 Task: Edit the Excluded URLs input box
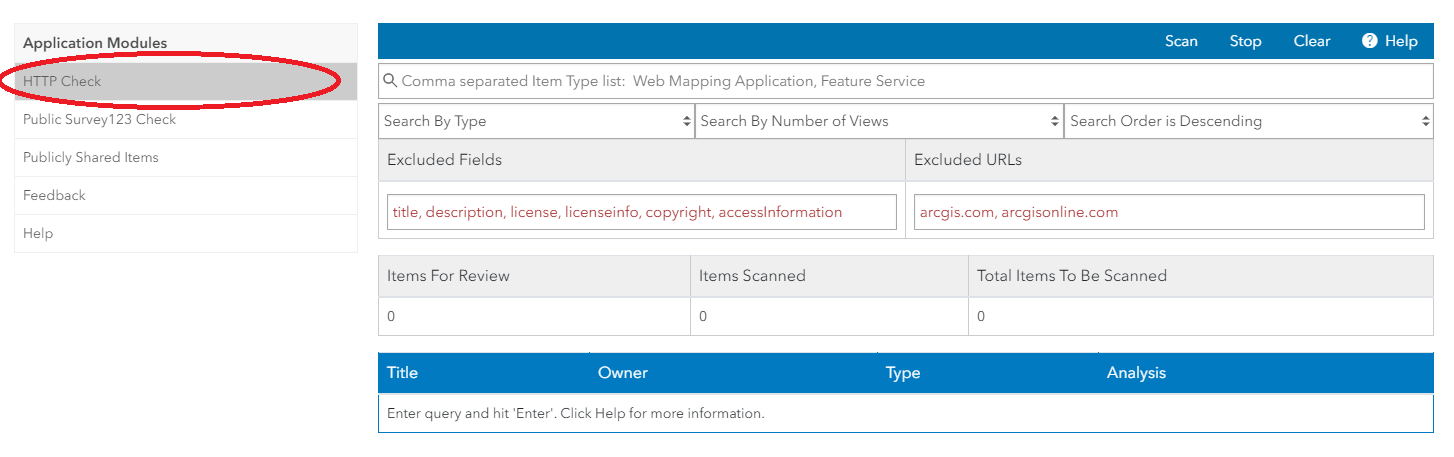point(1169,212)
